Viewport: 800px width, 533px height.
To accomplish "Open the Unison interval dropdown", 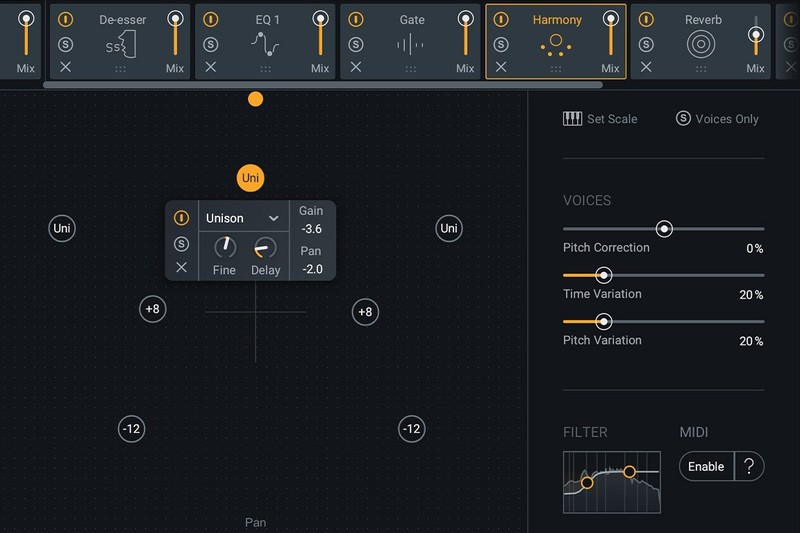I will point(242,218).
